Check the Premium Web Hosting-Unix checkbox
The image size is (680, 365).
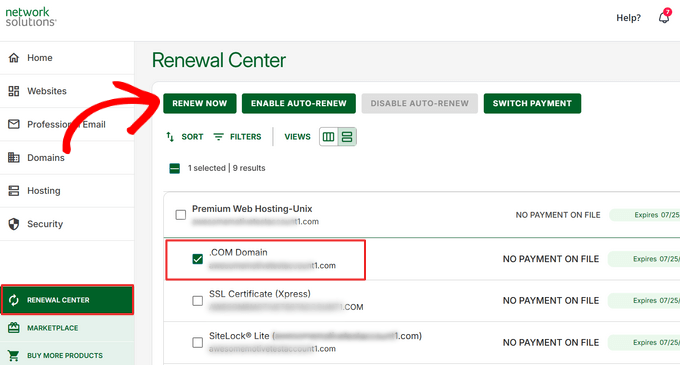click(x=181, y=215)
